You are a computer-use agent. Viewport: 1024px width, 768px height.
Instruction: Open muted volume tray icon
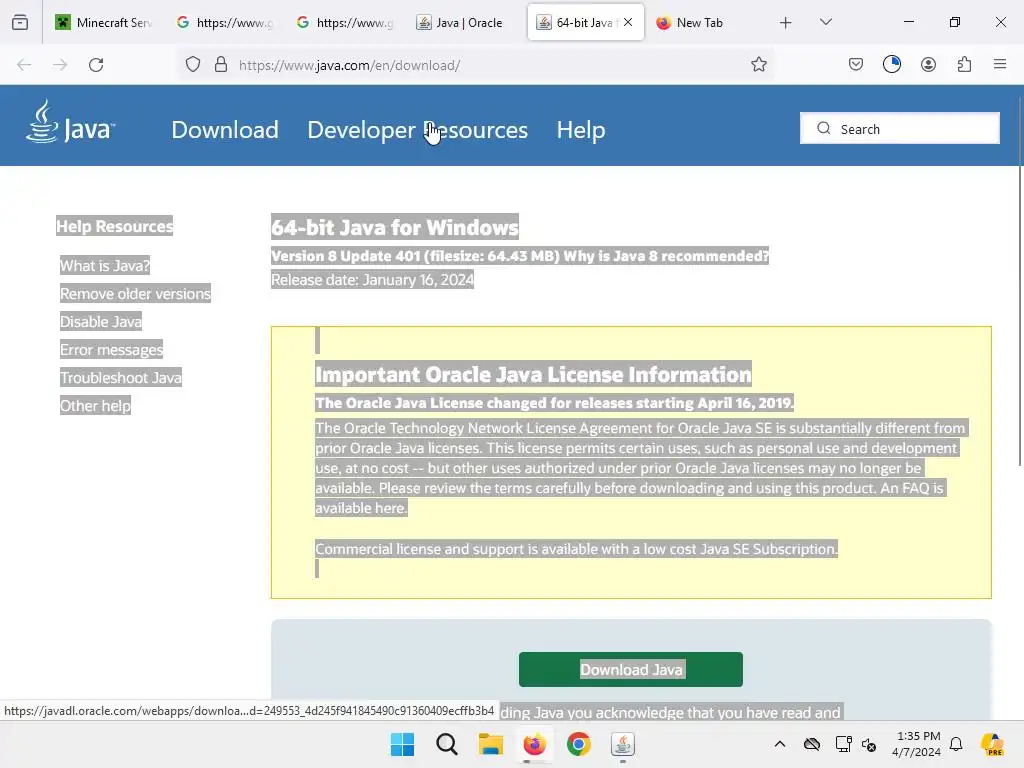(x=869, y=744)
